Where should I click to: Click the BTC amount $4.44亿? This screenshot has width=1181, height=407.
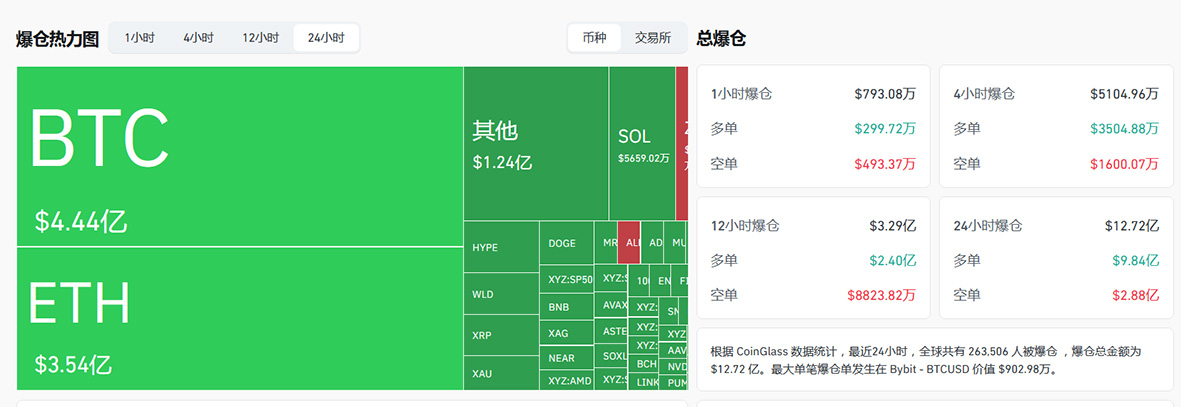click(x=81, y=222)
